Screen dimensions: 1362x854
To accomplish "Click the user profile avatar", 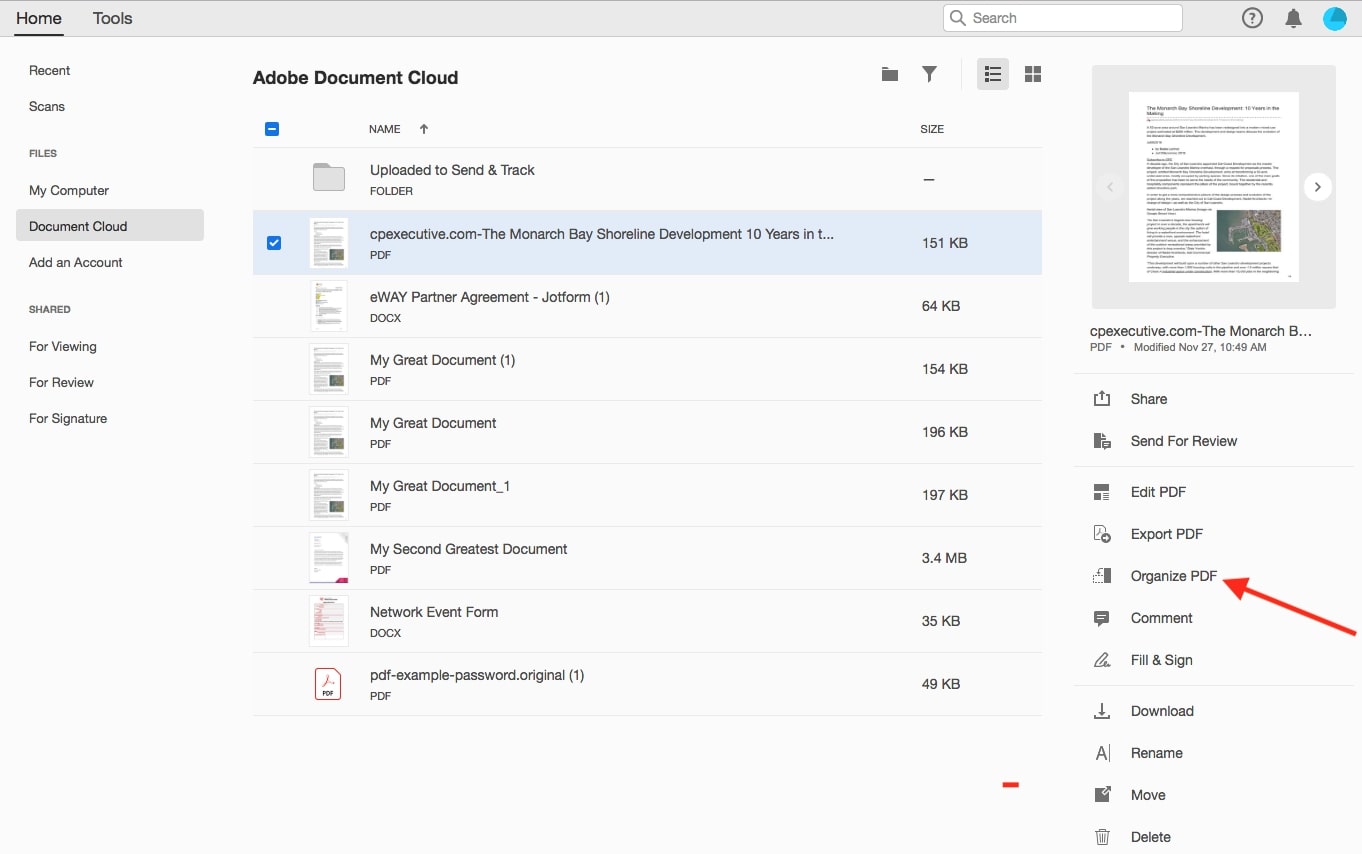I will [x=1334, y=18].
